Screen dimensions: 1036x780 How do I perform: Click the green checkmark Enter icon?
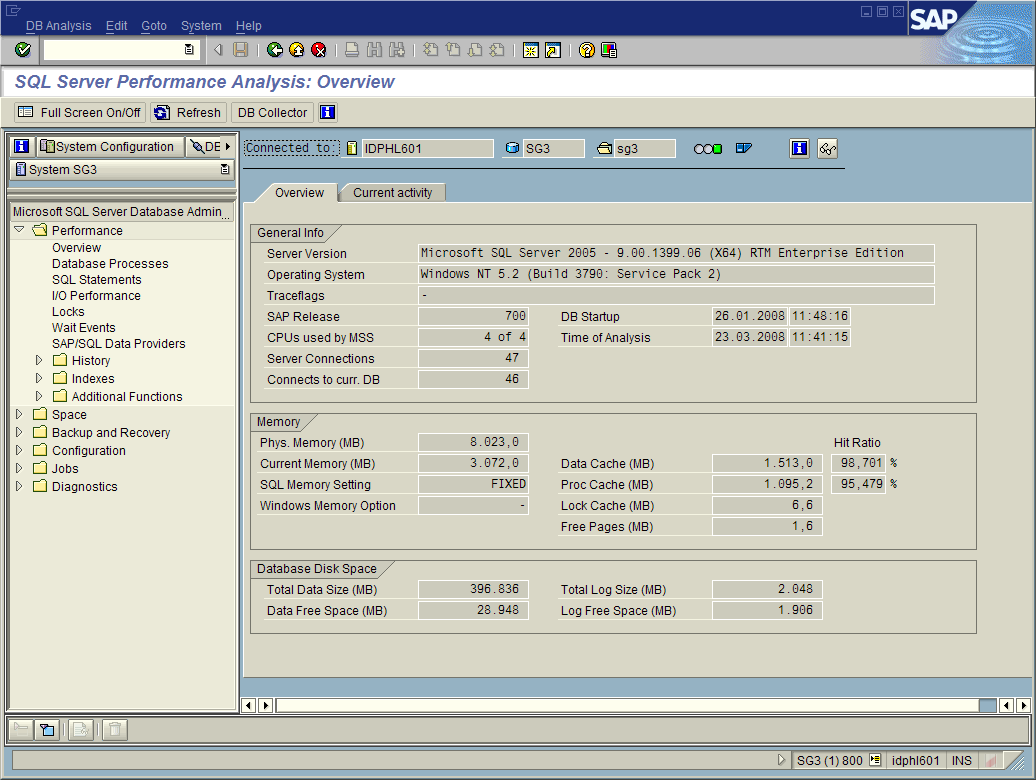tap(22, 50)
